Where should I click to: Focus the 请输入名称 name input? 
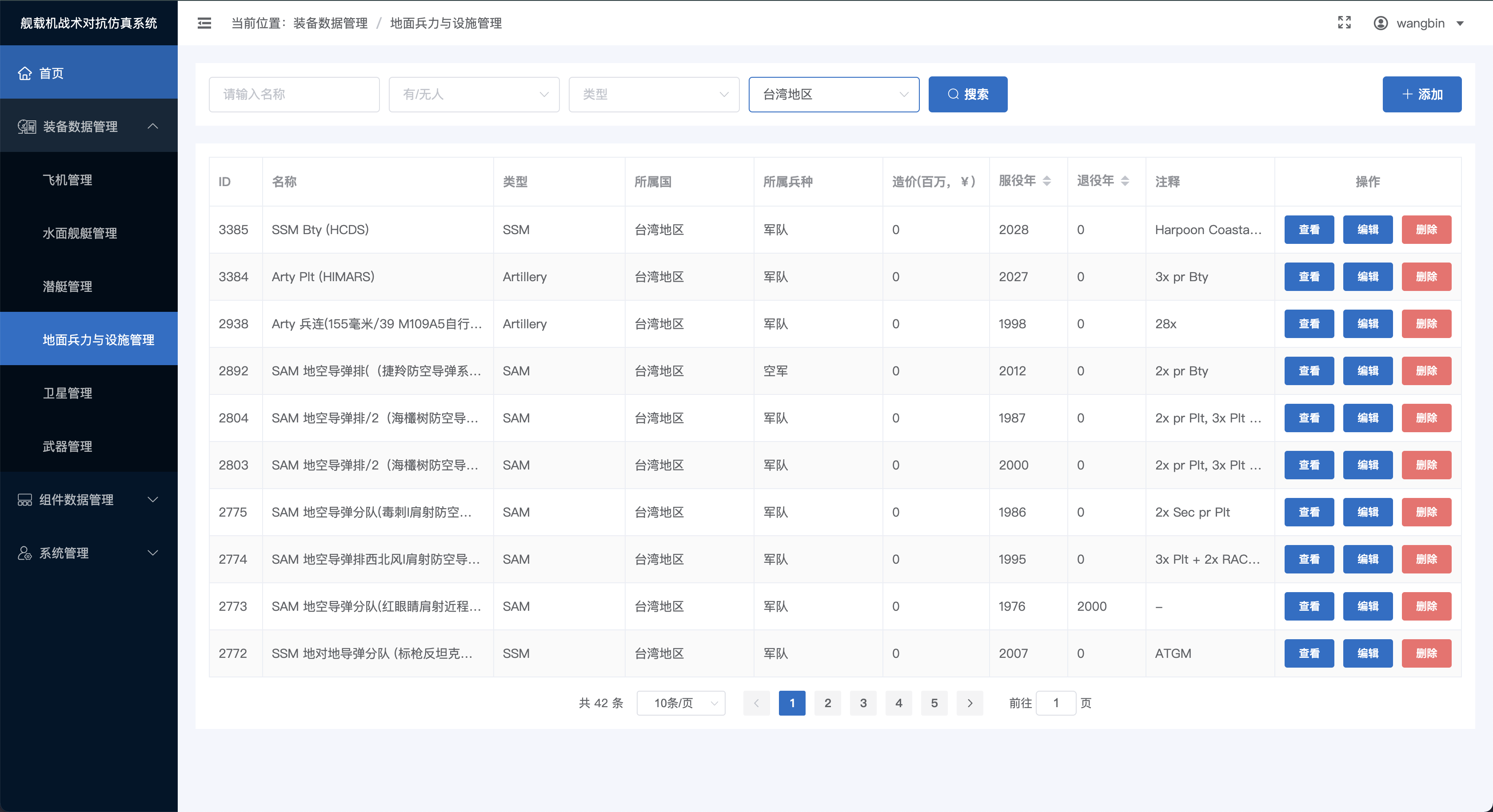[x=294, y=95]
